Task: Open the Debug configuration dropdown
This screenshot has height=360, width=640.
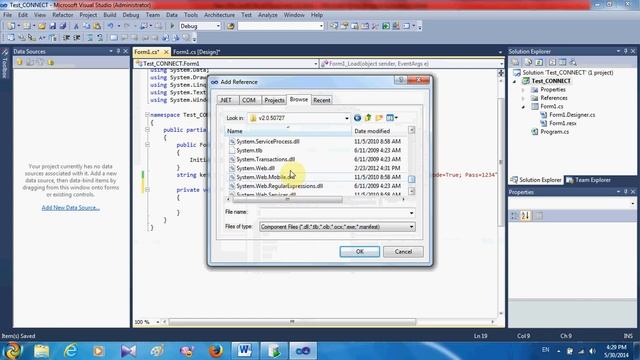Action: coord(218,26)
